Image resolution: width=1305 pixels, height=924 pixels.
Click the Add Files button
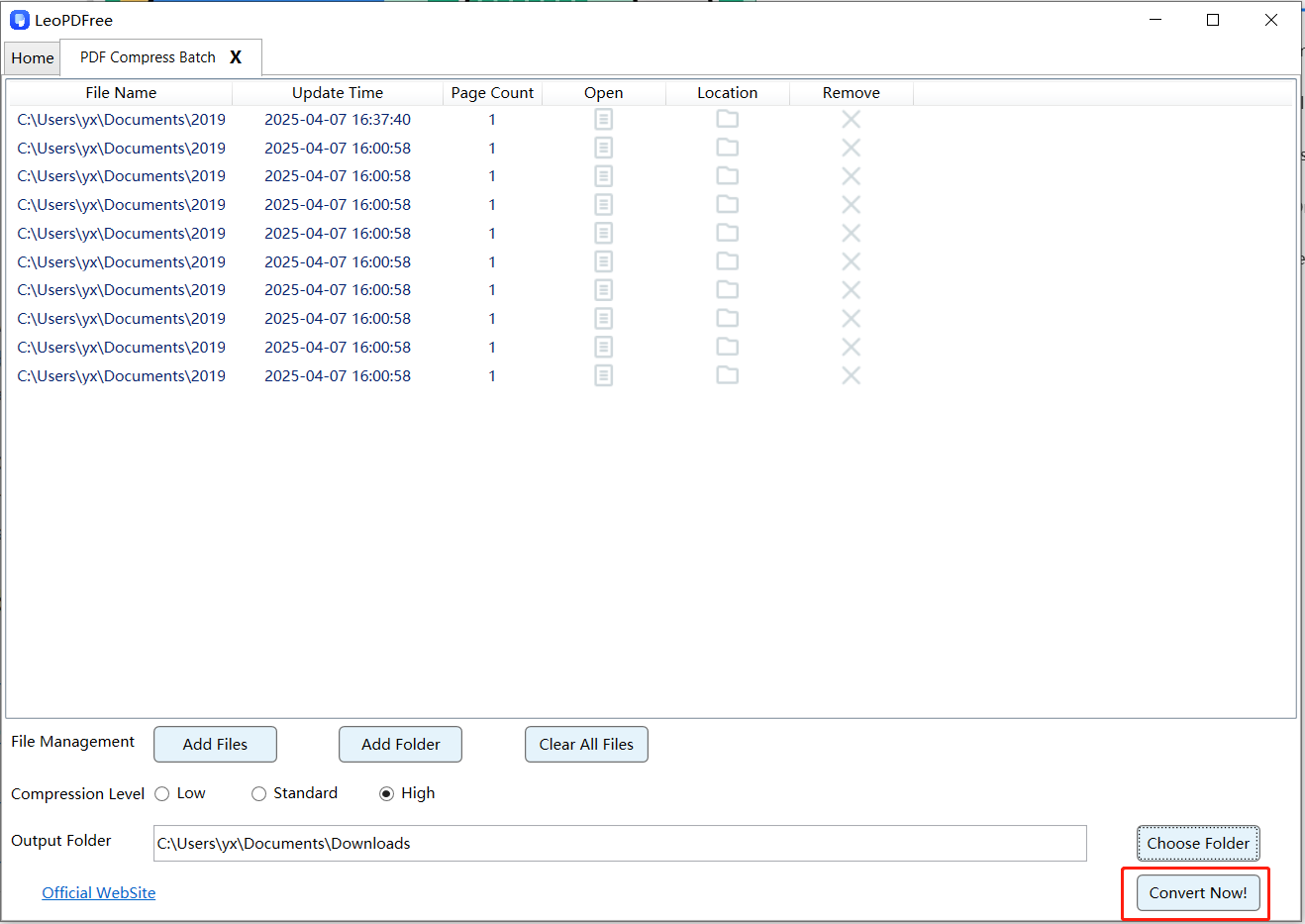pos(215,745)
